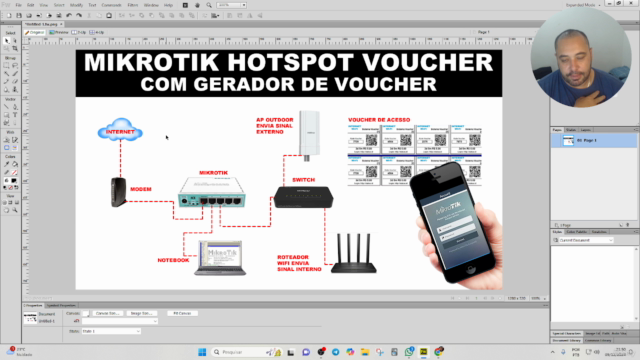Close the document tab

tap(61, 24)
